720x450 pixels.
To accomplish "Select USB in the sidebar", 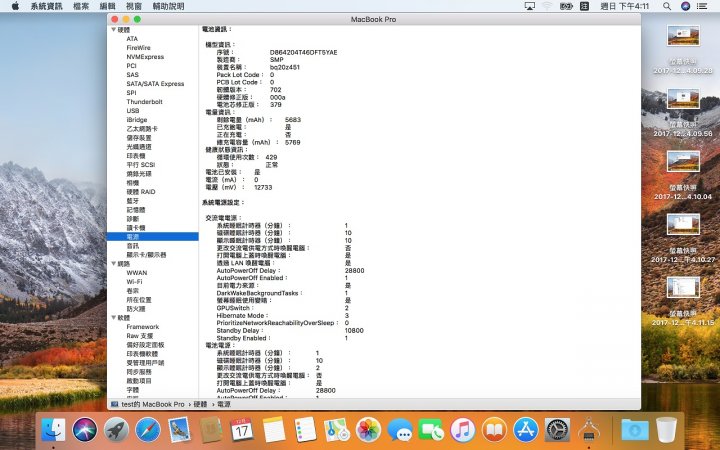I will click(x=133, y=111).
